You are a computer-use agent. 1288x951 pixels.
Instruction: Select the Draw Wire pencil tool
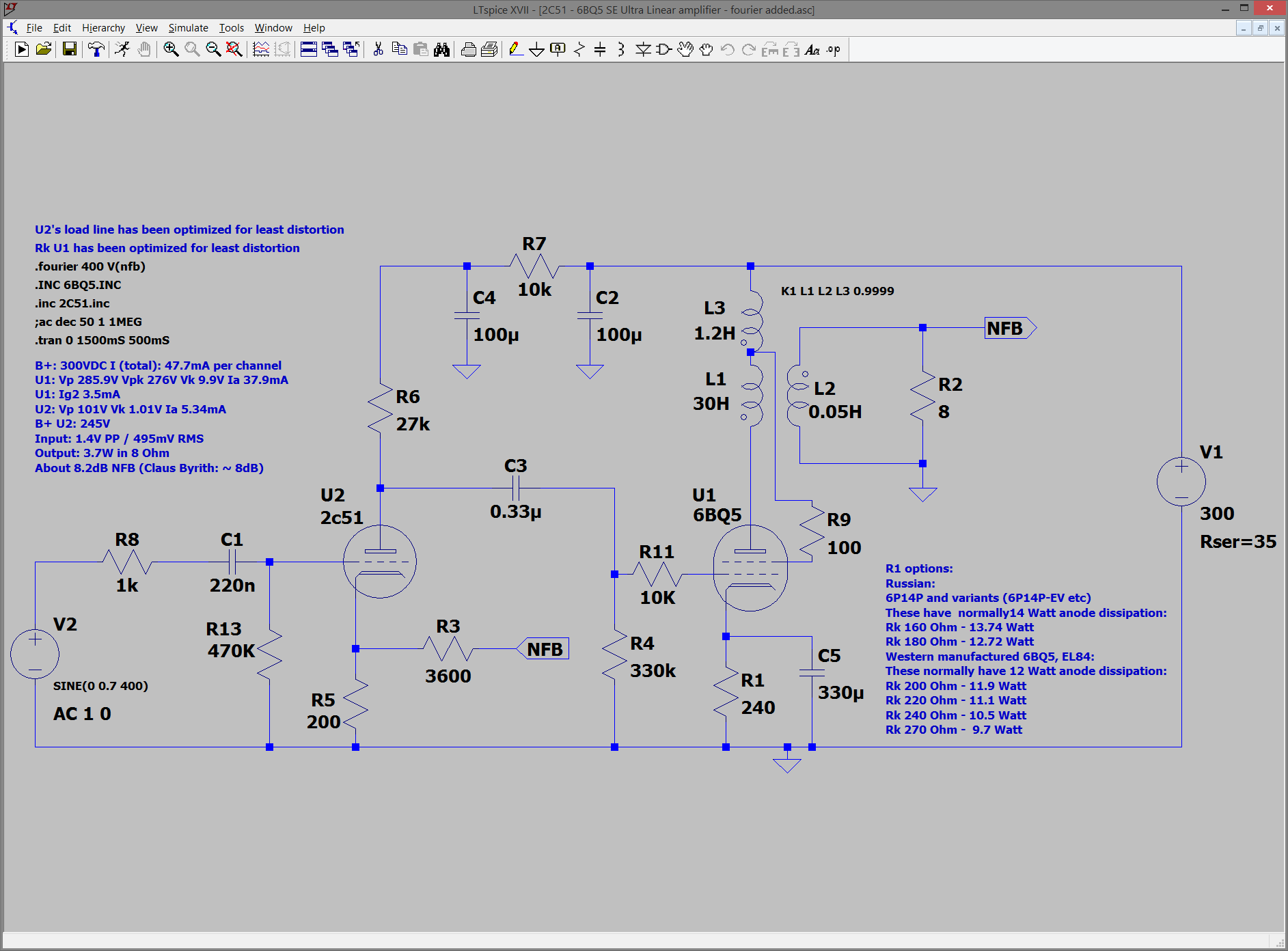tap(516, 49)
